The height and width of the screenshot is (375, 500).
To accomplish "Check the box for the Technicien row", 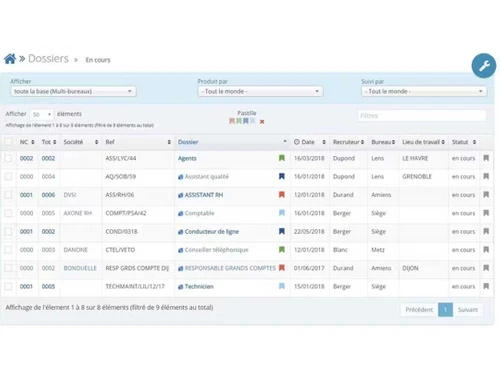I will pyautogui.click(x=8, y=286).
